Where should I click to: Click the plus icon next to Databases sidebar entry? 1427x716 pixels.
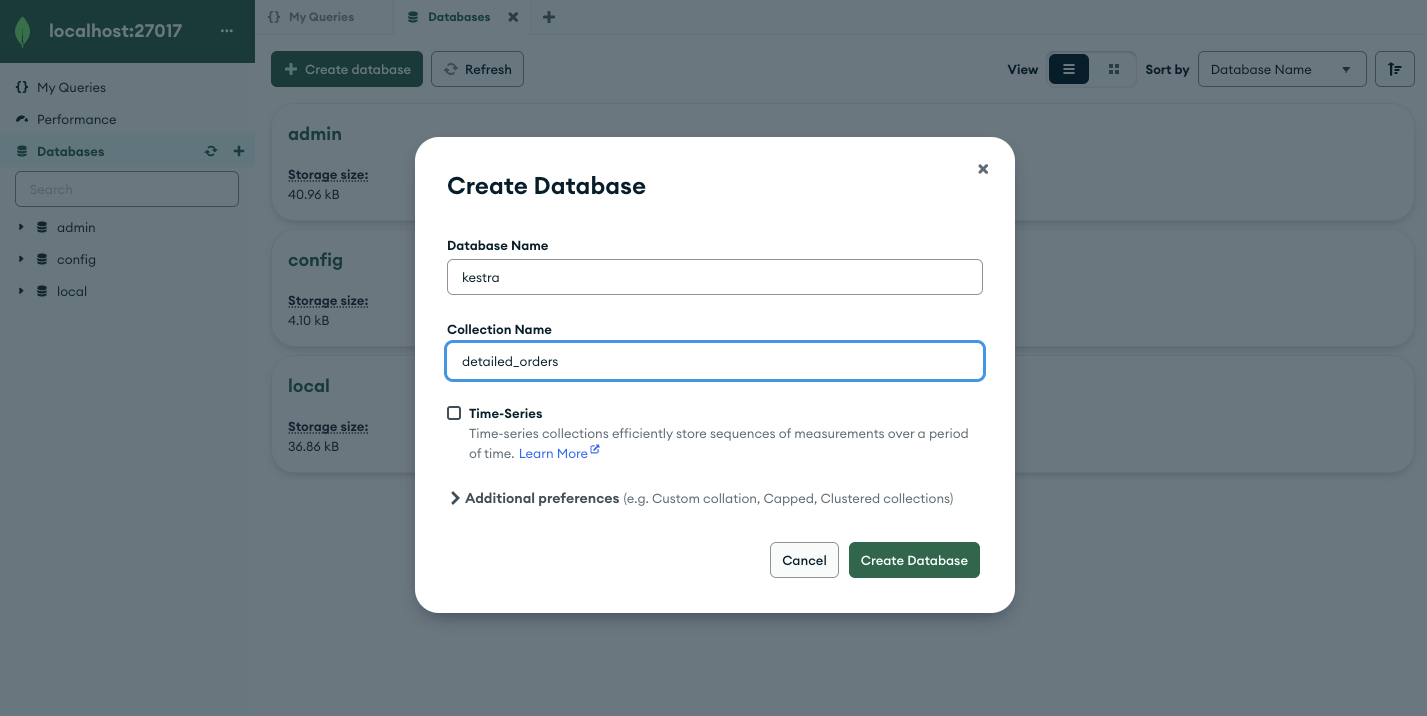click(238, 151)
